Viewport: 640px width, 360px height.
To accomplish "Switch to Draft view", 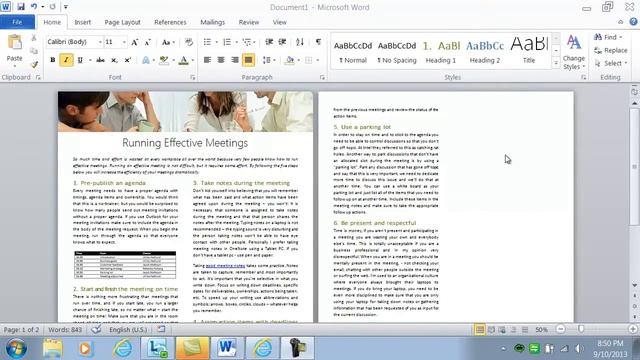I will (525, 329).
